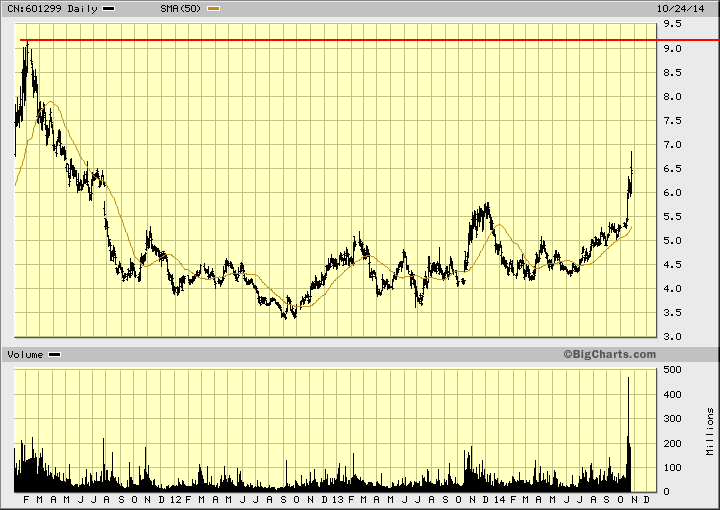Select the black swatch next to Volume

[54, 355]
